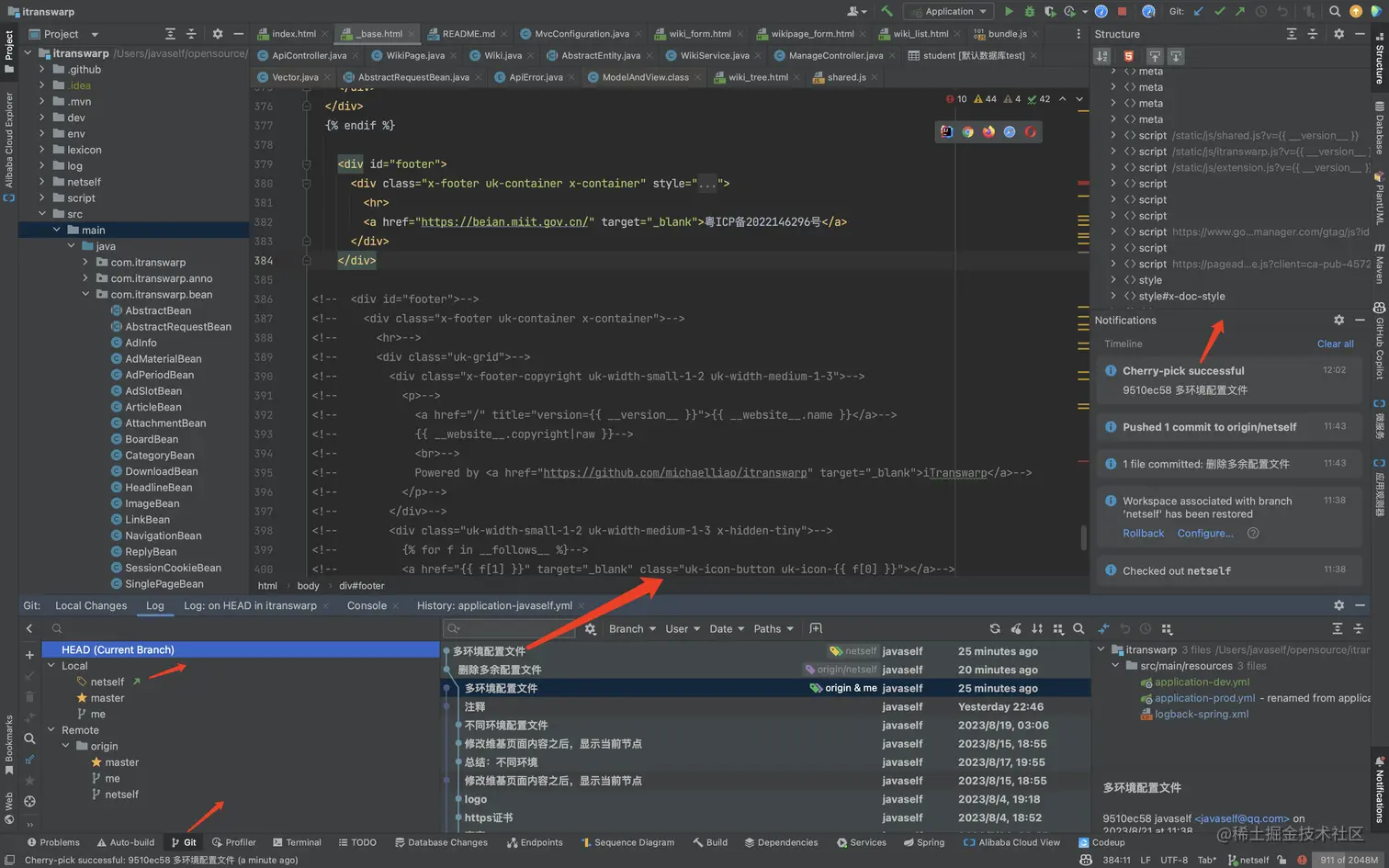Open Date filter dropdown
The height and width of the screenshot is (868, 1389).
pyautogui.click(x=727, y=629)
